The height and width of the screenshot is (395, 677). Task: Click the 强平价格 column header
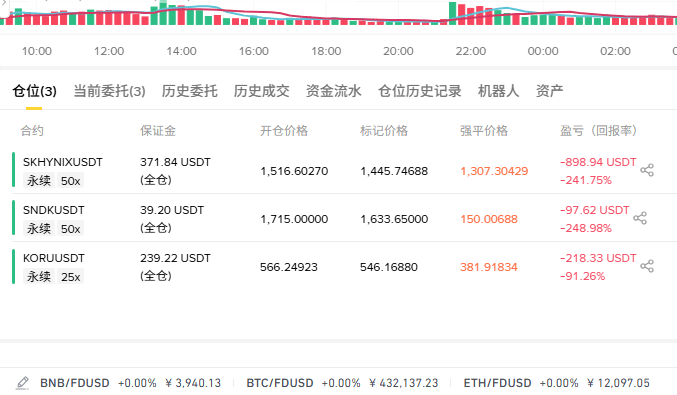(484, 131)
